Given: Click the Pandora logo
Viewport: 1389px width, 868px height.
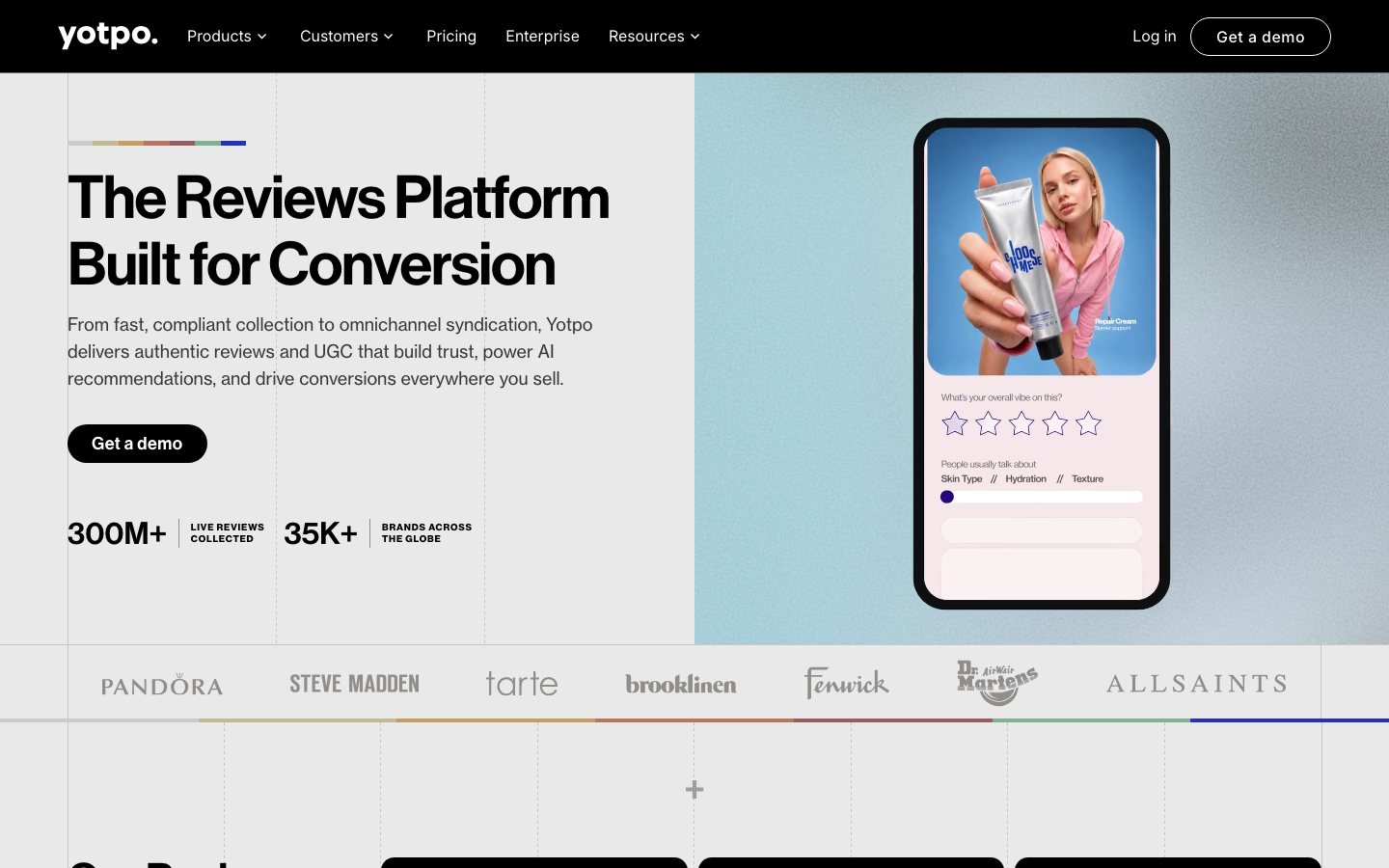Looking at the screenshot, I should click(162, 686).
